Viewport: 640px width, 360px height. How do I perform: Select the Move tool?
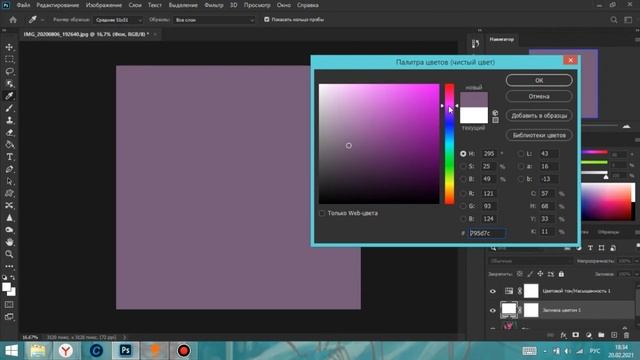click(9, 47)
